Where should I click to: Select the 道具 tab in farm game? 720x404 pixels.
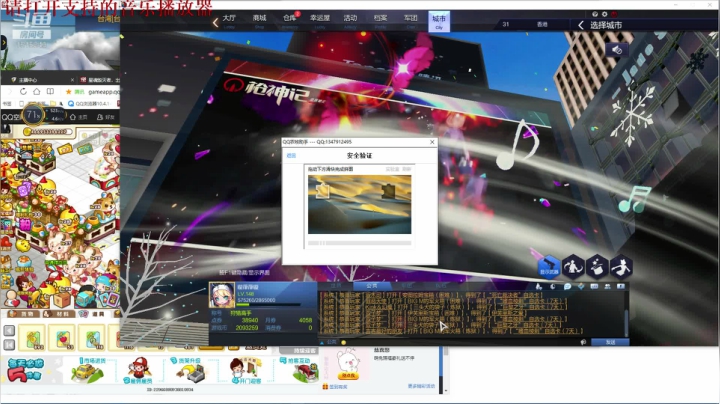coord(92,314)
